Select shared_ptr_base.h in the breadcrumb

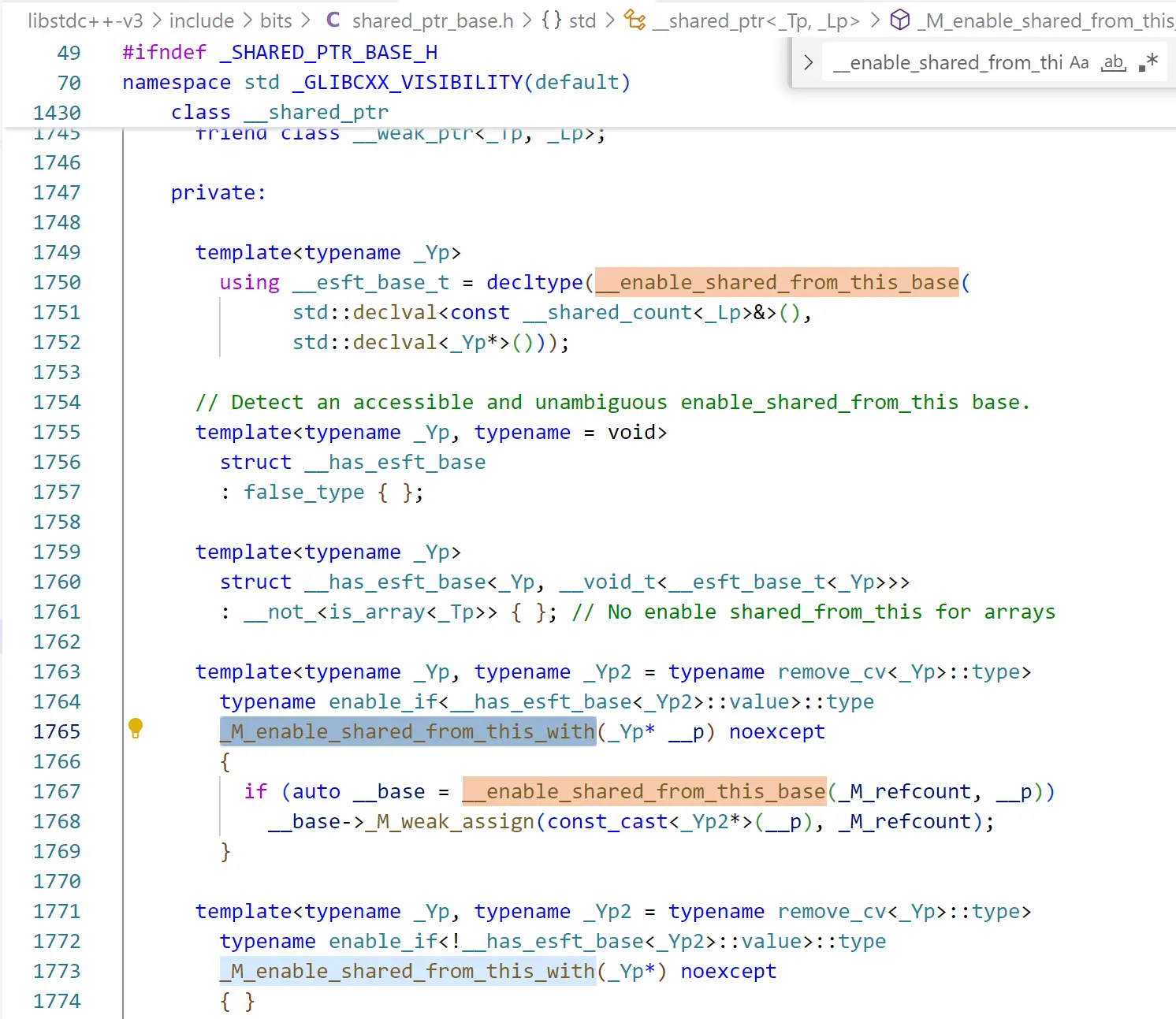432,20
